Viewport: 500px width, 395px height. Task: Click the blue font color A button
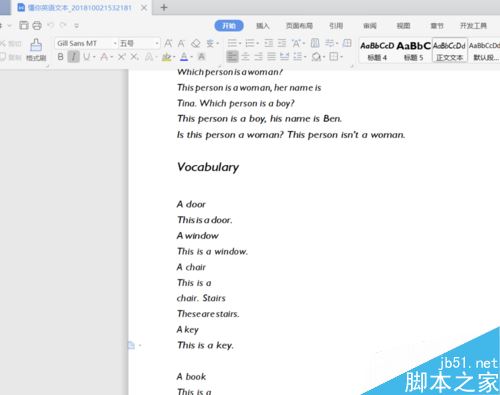pos(184,57)
